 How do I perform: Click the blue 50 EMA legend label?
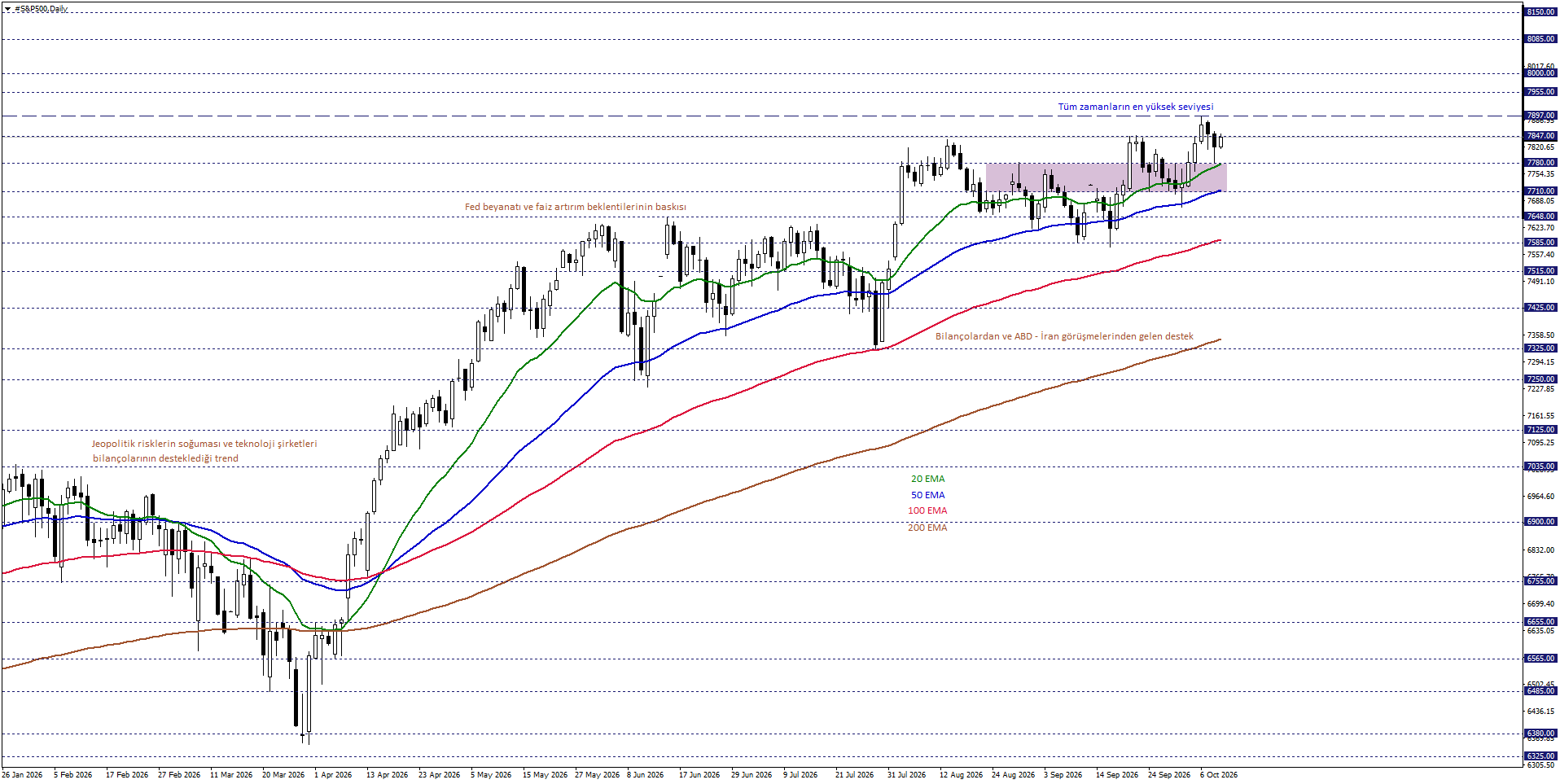[x=927, y=495]
